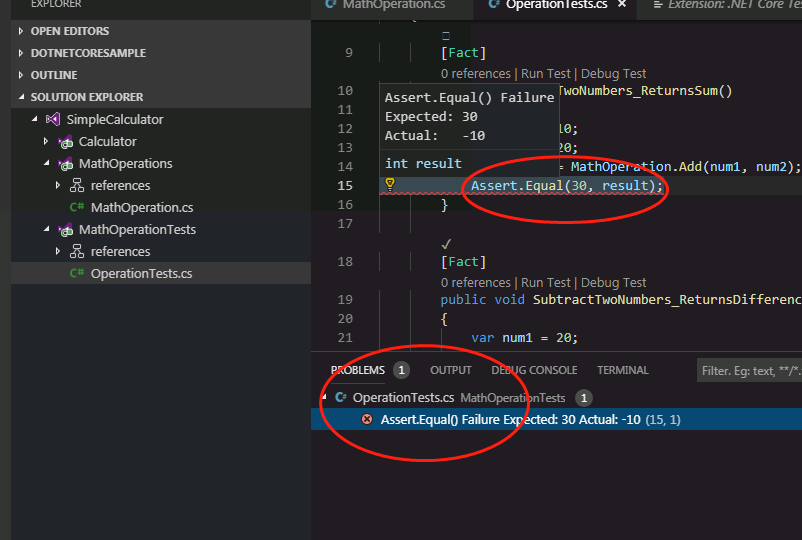The width and height of the screenshot is (802, 540).
Task: Click the SubtractTwoNumbers_ReturnsDifference method name
Action: click(x=667, y=299)
